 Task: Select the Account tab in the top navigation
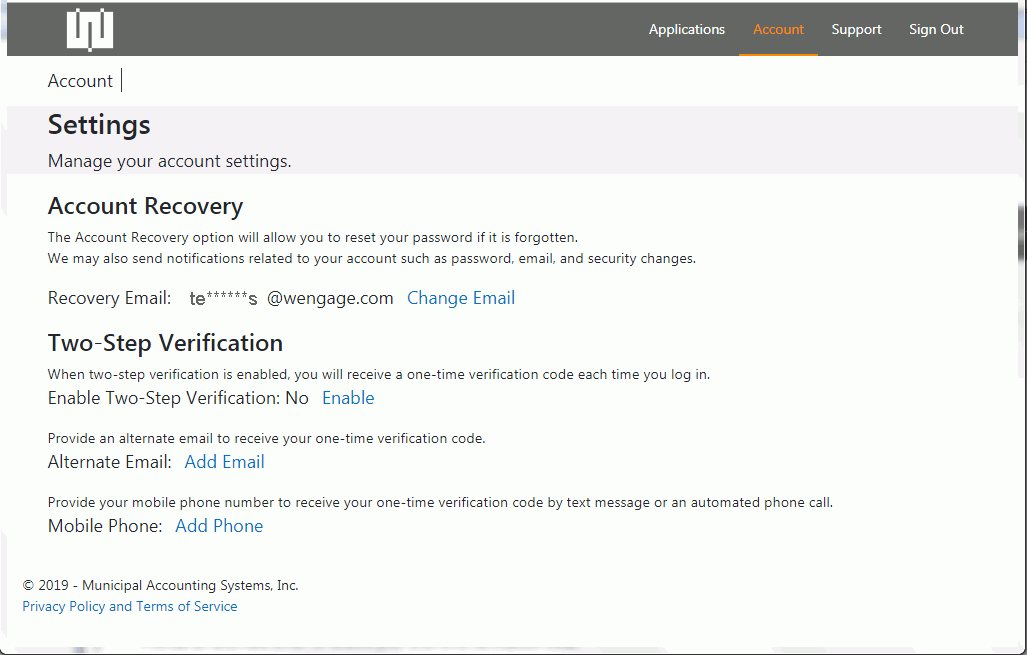[x=778, y=29]
